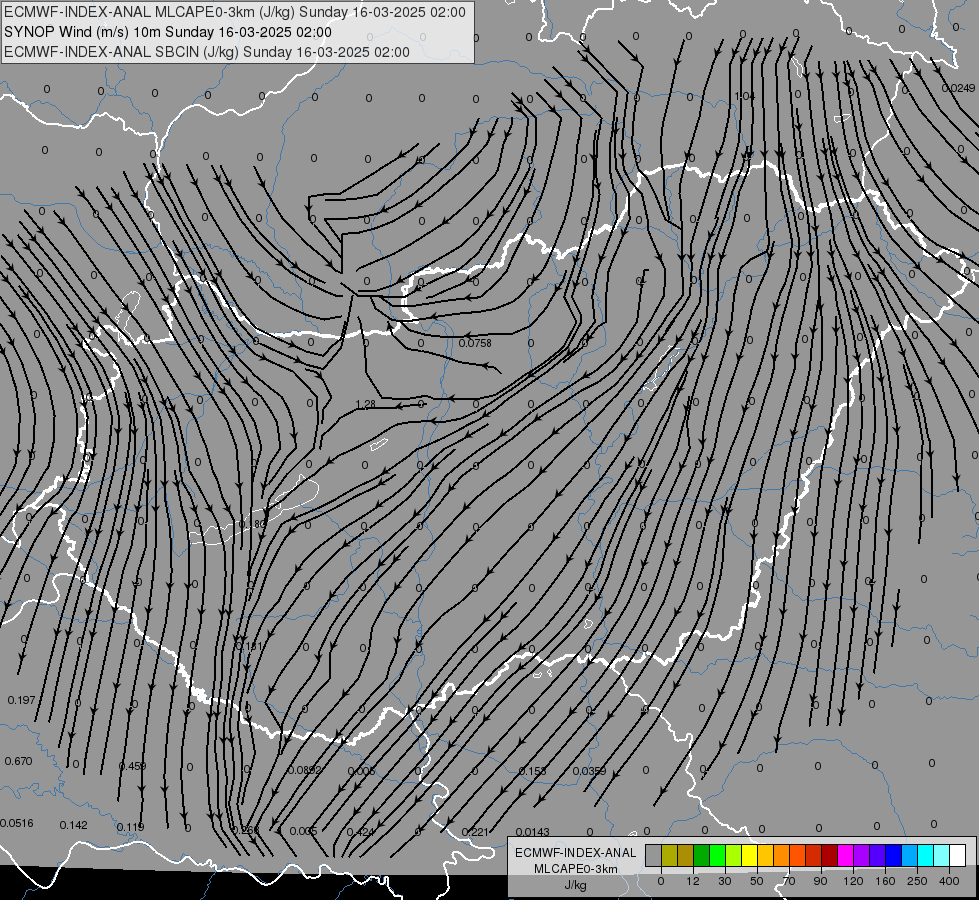Image resolution: width=979 pixels, height=900 pixels.
Task: Click the legend tick label 12
Action: pyautogui.click(x=693, y=881)
